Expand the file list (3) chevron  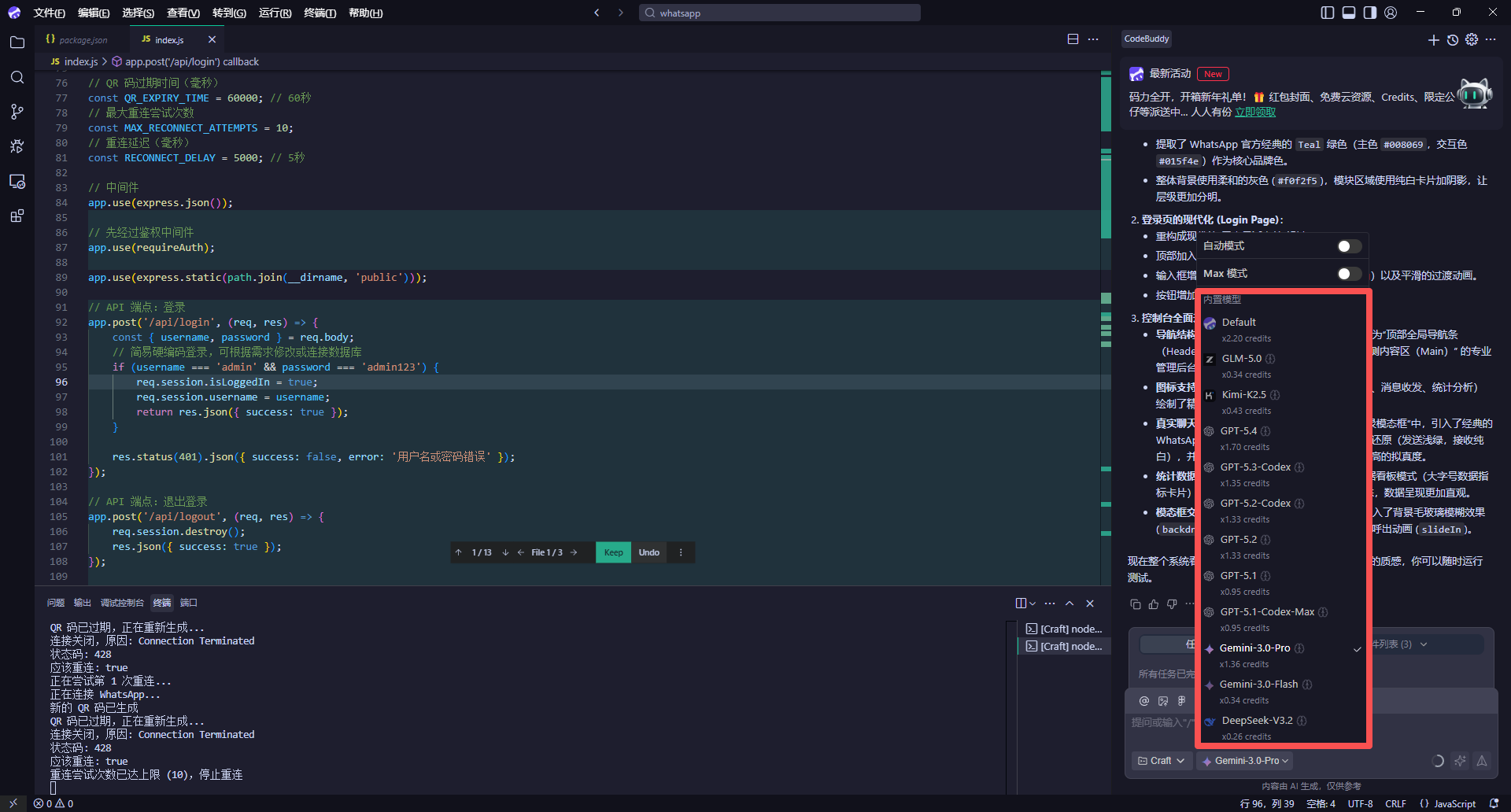[x=1424, y=644]
